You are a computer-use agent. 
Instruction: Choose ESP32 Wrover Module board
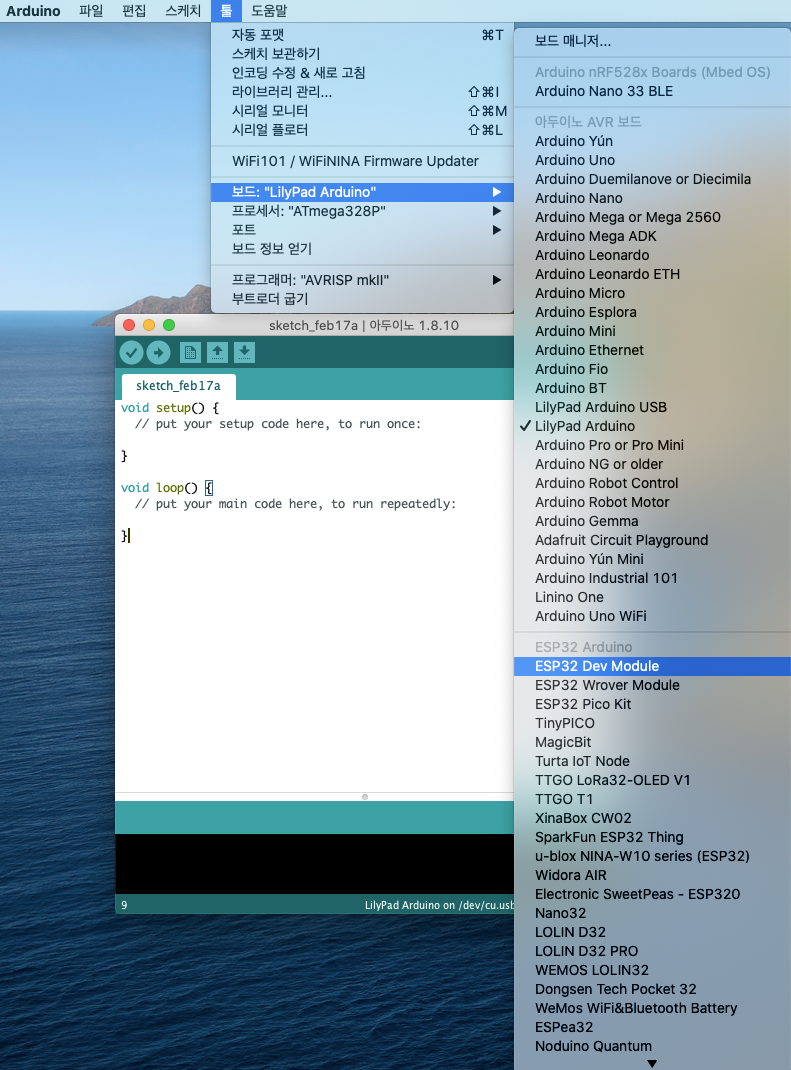tap(652, 685)
